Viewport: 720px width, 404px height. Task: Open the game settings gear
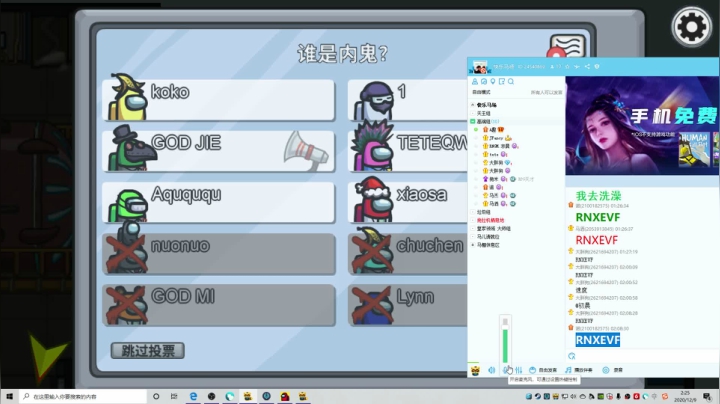(x=692, y=28)
